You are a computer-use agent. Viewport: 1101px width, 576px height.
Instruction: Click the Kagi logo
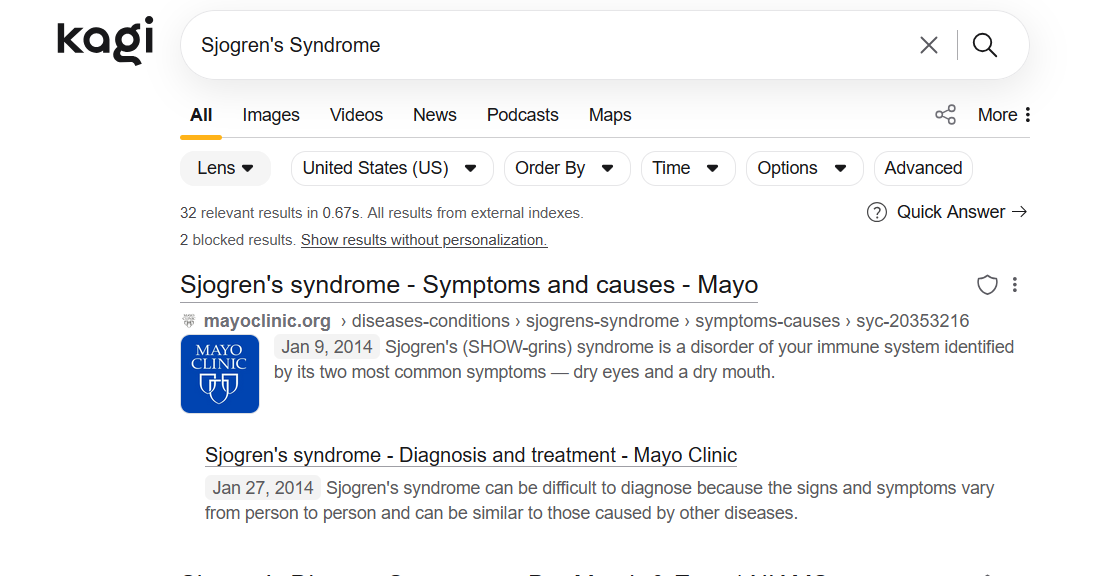(x=105, y=41)
